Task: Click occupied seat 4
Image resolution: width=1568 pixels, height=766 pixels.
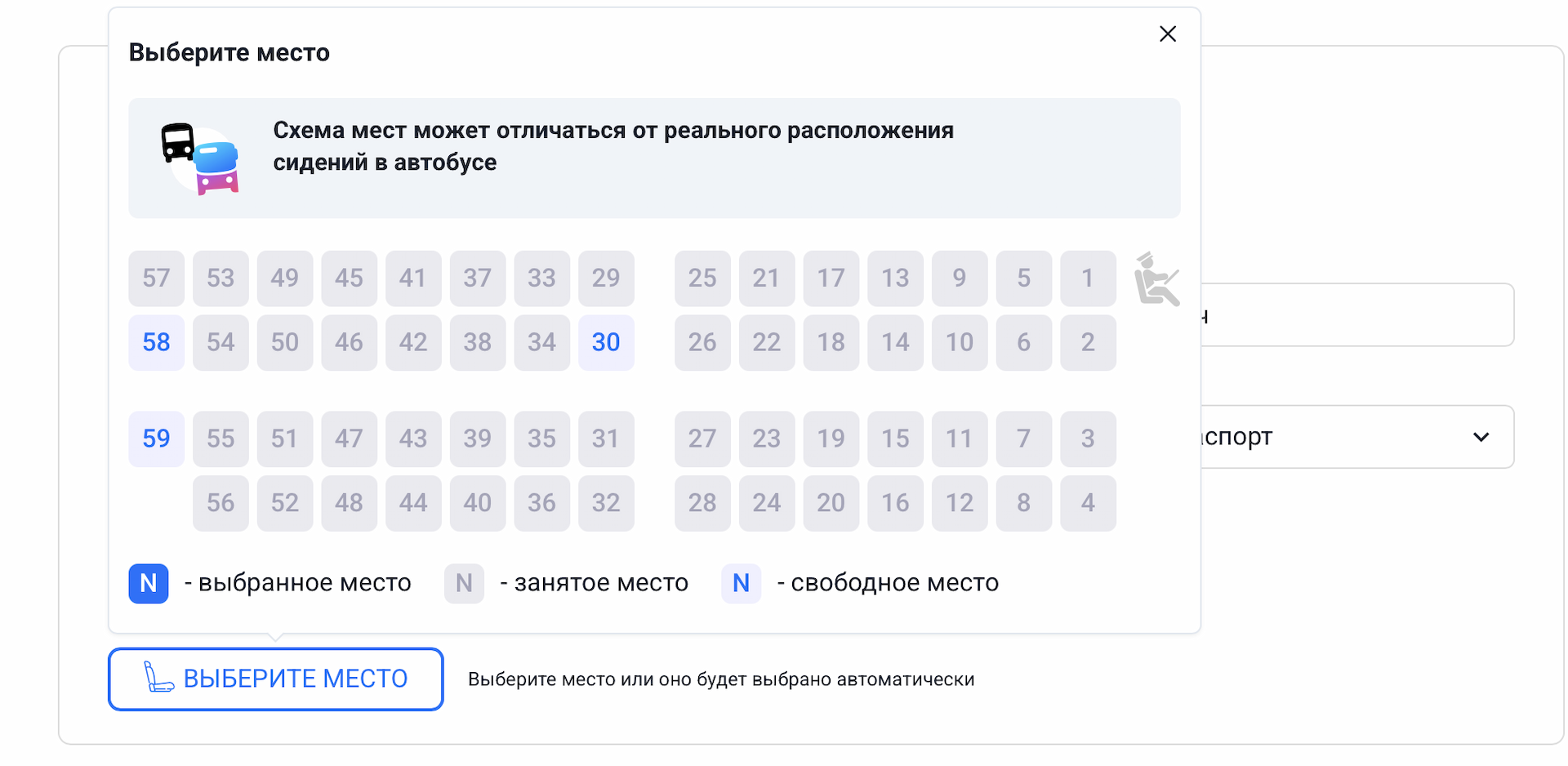Action: 1088,503
